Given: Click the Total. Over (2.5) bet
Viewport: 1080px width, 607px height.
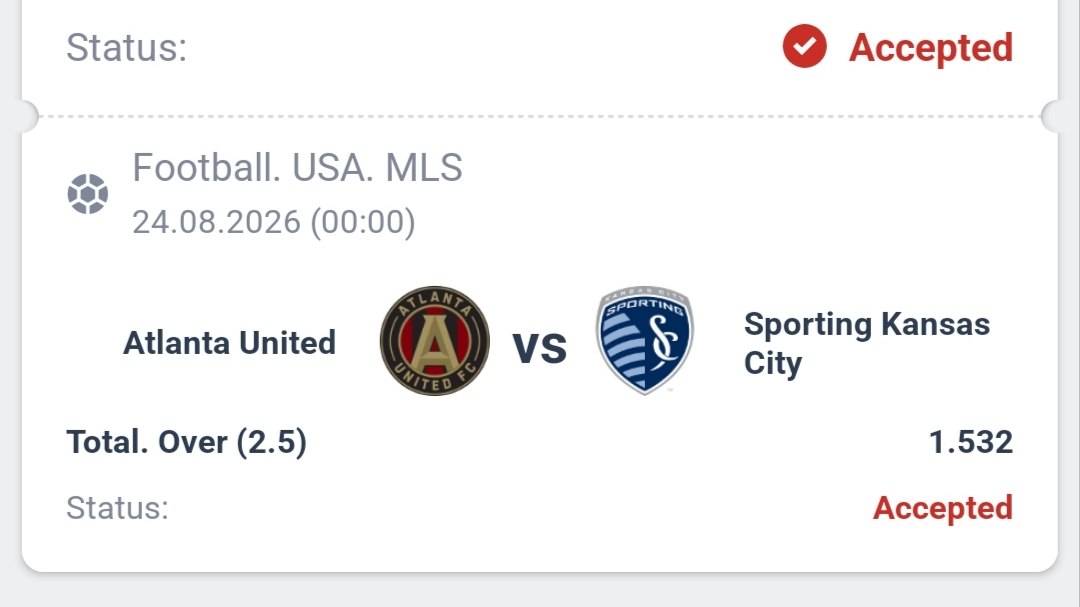Looking at the screenshot, I should [x=187, y=442].
